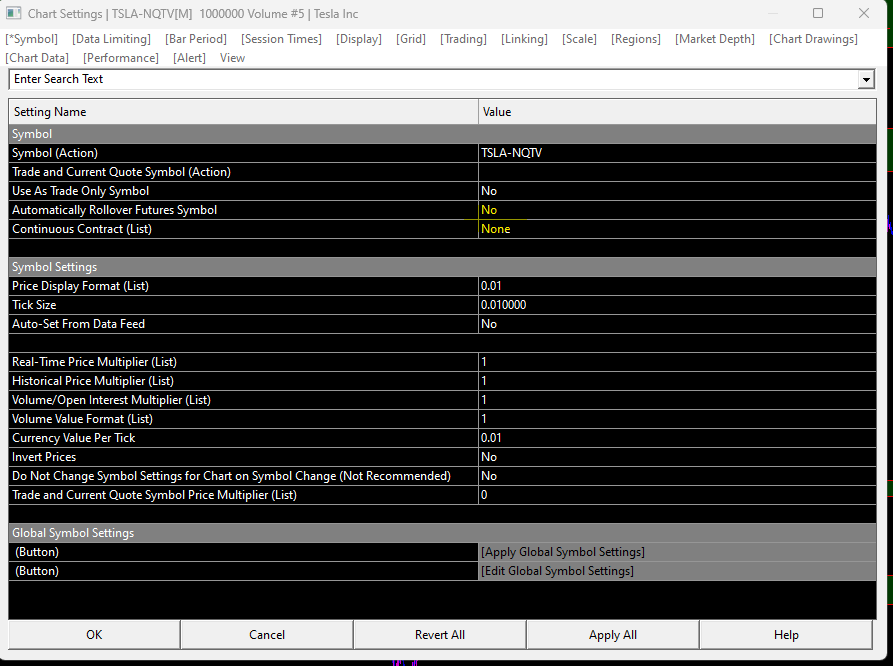Open the search text dropdown arrow
This screenshot has height=666, width=893.
pos(866,79)
